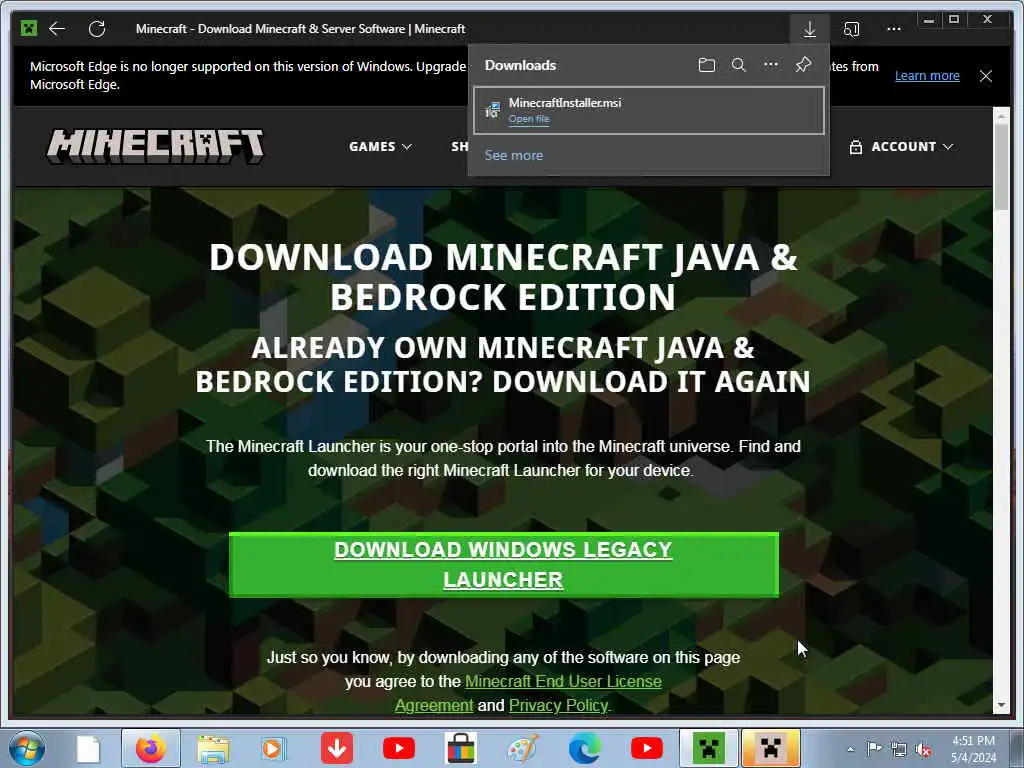The height and width of the screenshot is (768, 1024).
Task: Click the MinecraftInstaller.msi file icon
Action: tap(492, 110)
